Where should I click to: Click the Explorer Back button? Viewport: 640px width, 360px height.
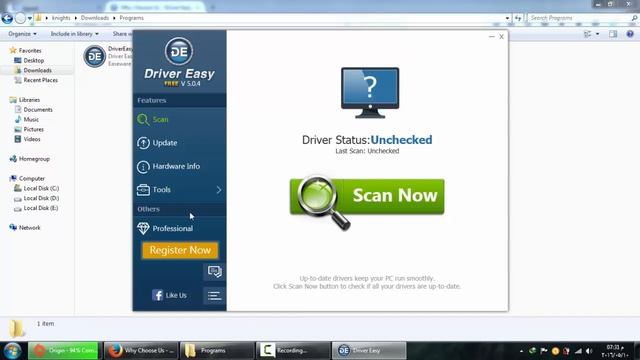[x=7, y=18]
